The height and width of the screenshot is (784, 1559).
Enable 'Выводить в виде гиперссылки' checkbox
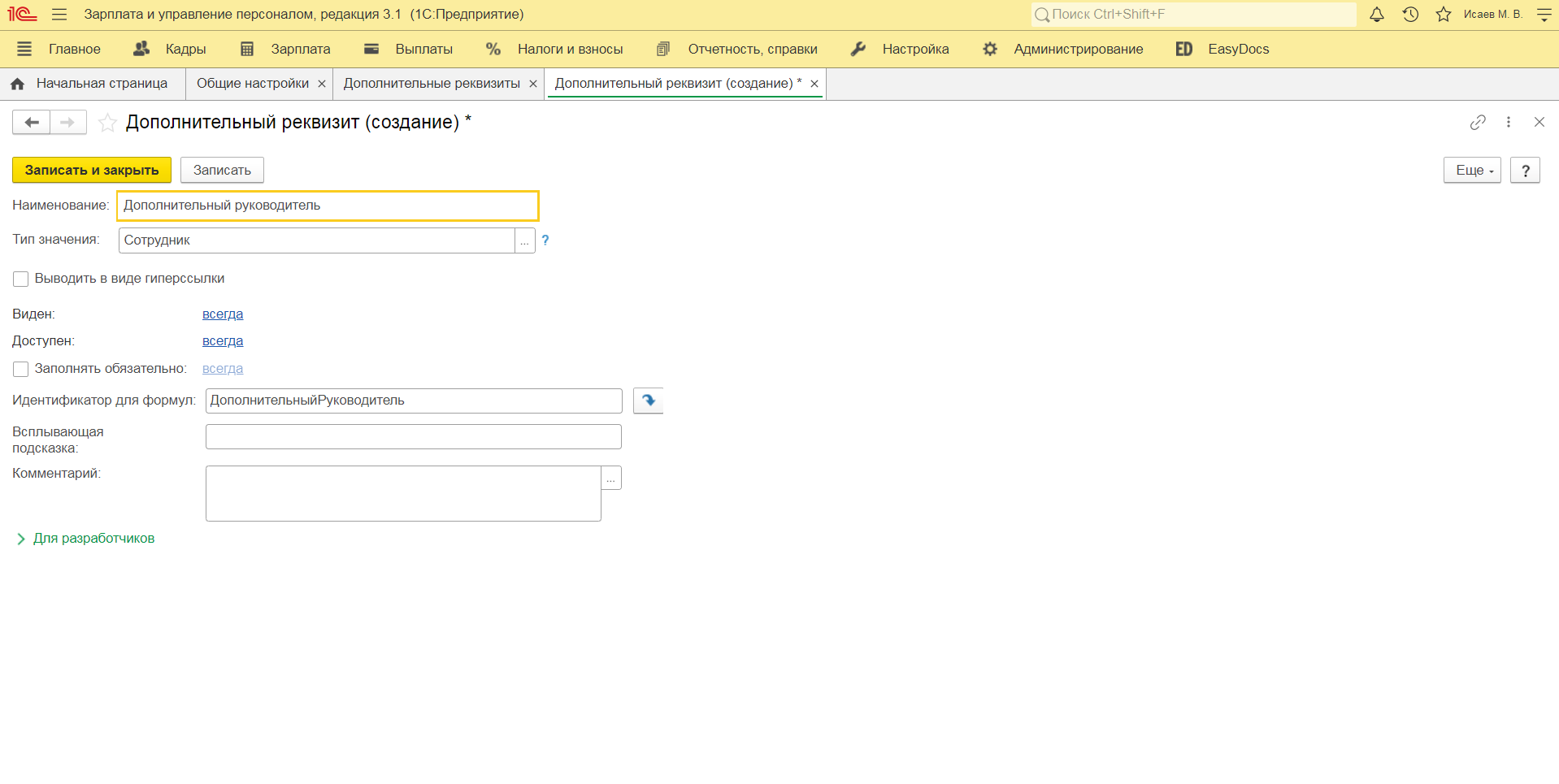pyautogui.click(x=21, y=279)
